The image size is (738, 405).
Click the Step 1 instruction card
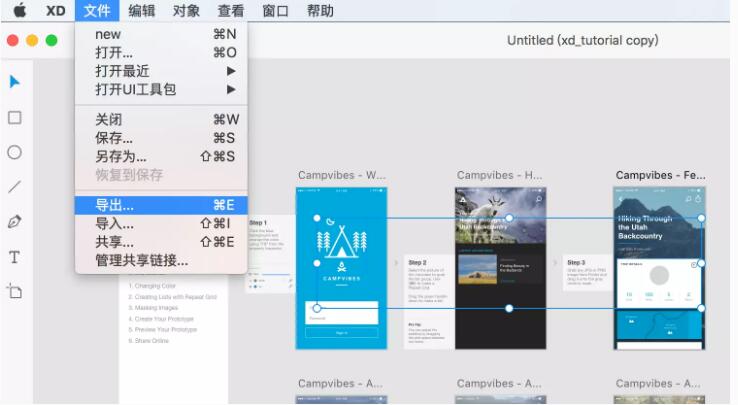click(x=271, y=254)
